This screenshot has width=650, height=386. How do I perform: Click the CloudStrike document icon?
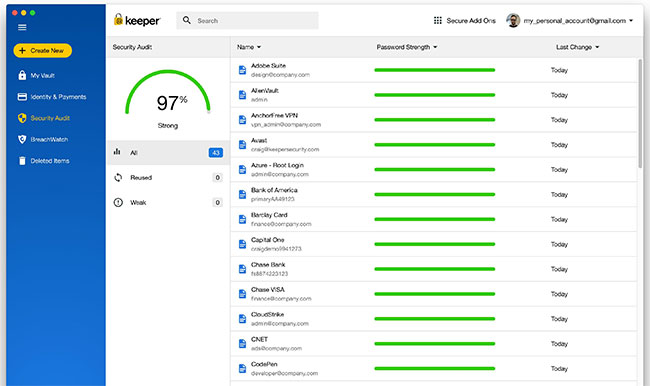243,319
